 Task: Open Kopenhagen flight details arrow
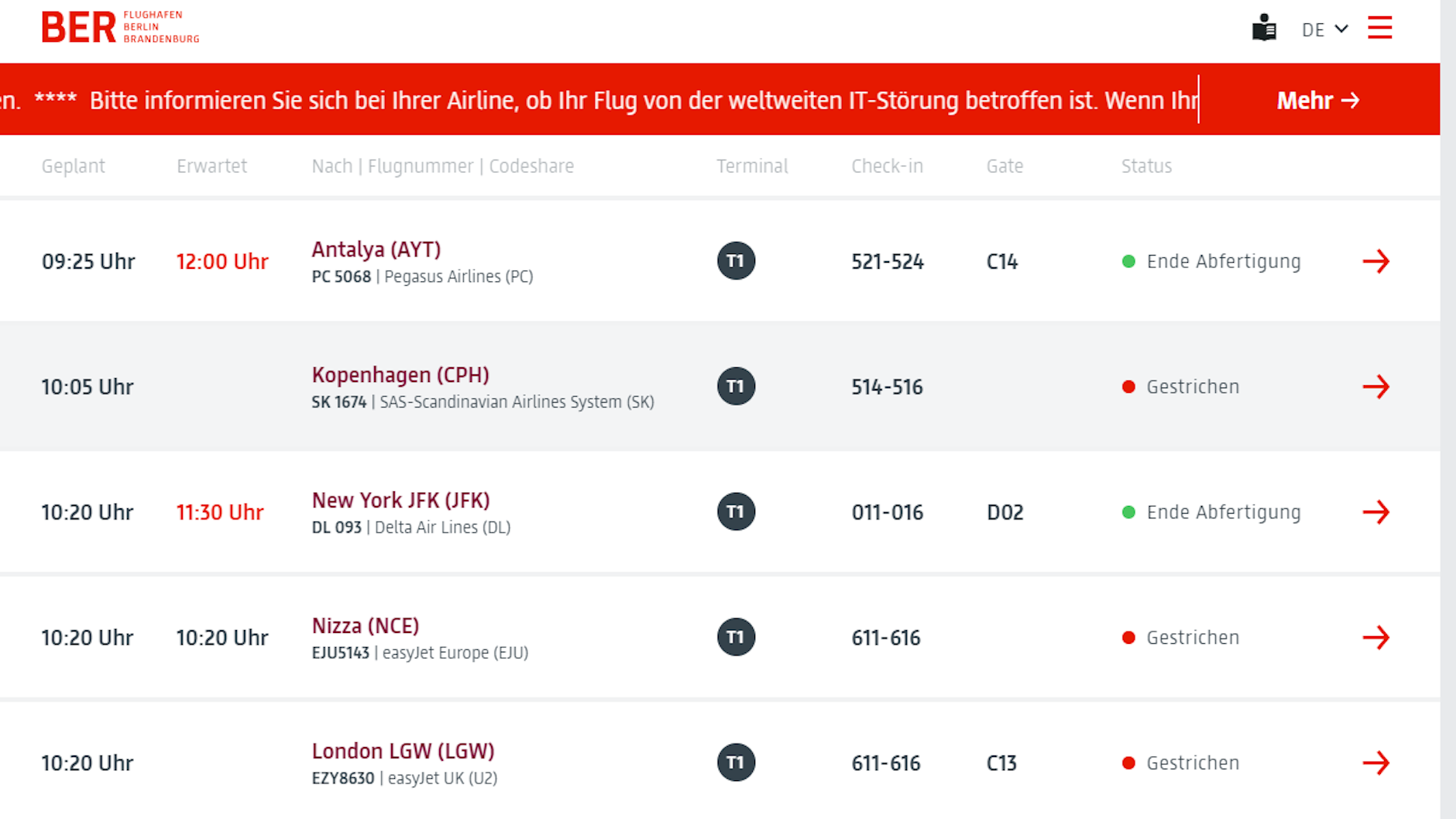click(1375, 387)
